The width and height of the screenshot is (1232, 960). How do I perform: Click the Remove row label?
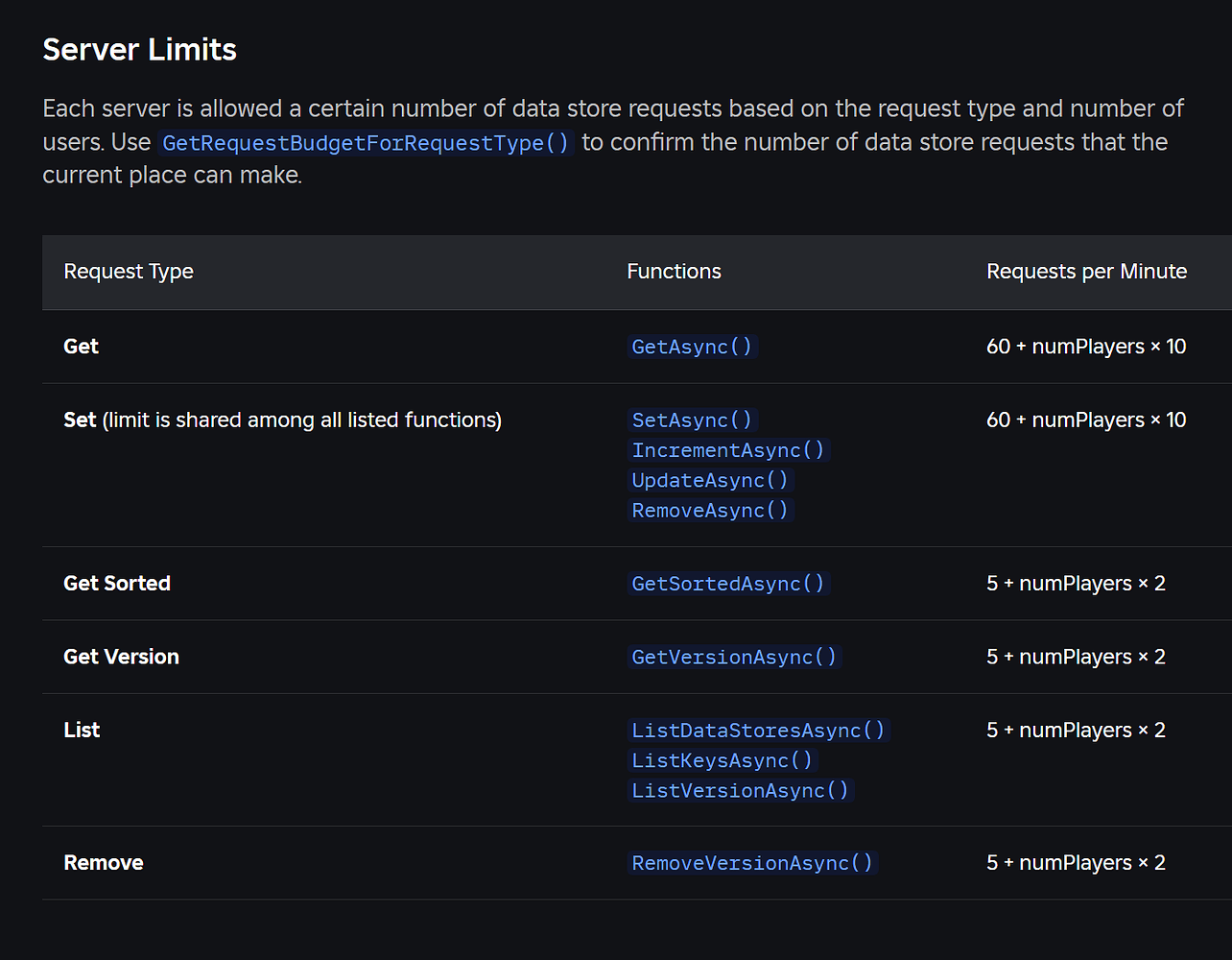tap(104, 862)
